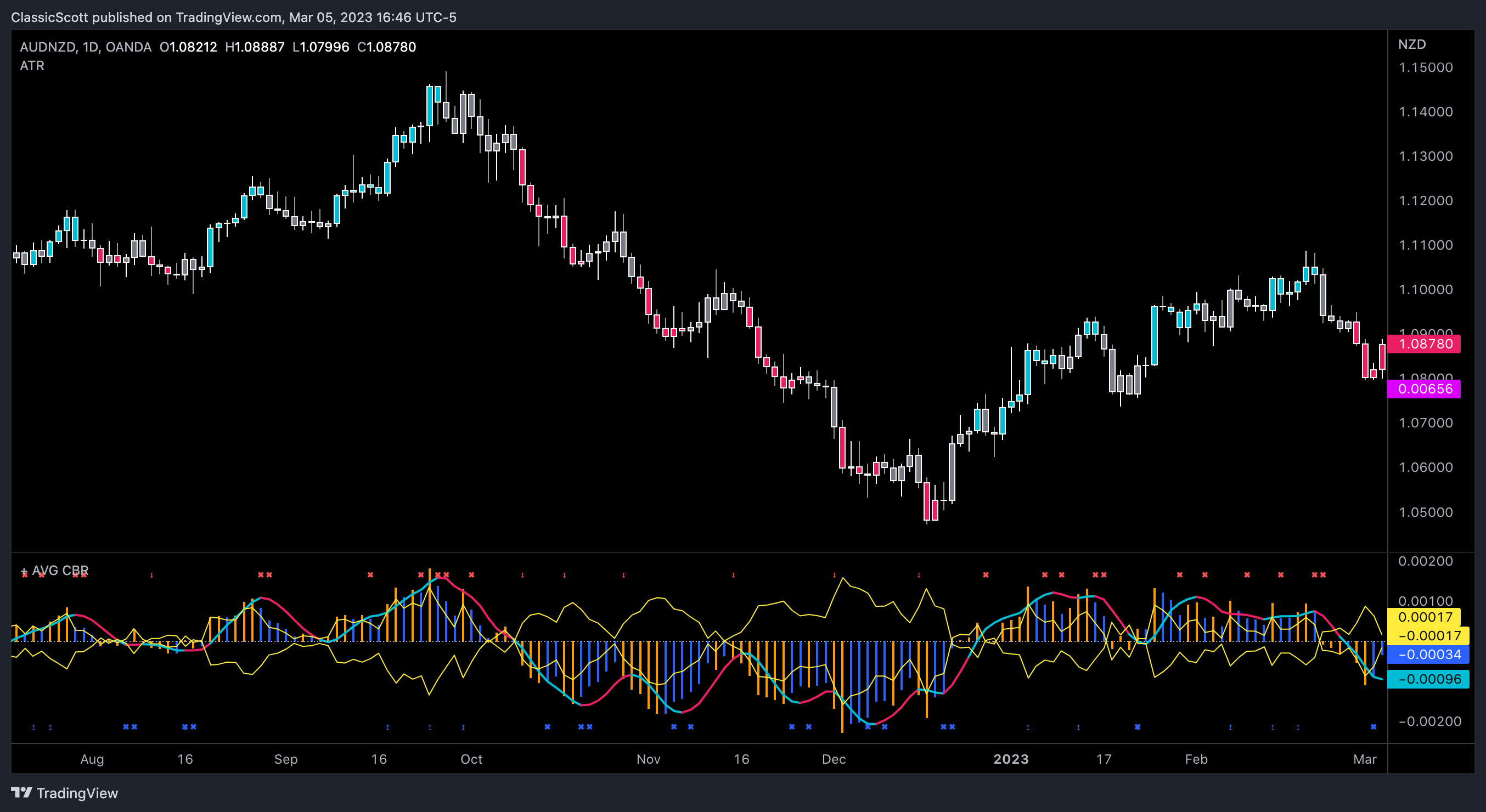Image resolution: width=1486 pixels, height=812 pixels.
Task: Click the TradingView logo icon
Action: tap(21, 792)
